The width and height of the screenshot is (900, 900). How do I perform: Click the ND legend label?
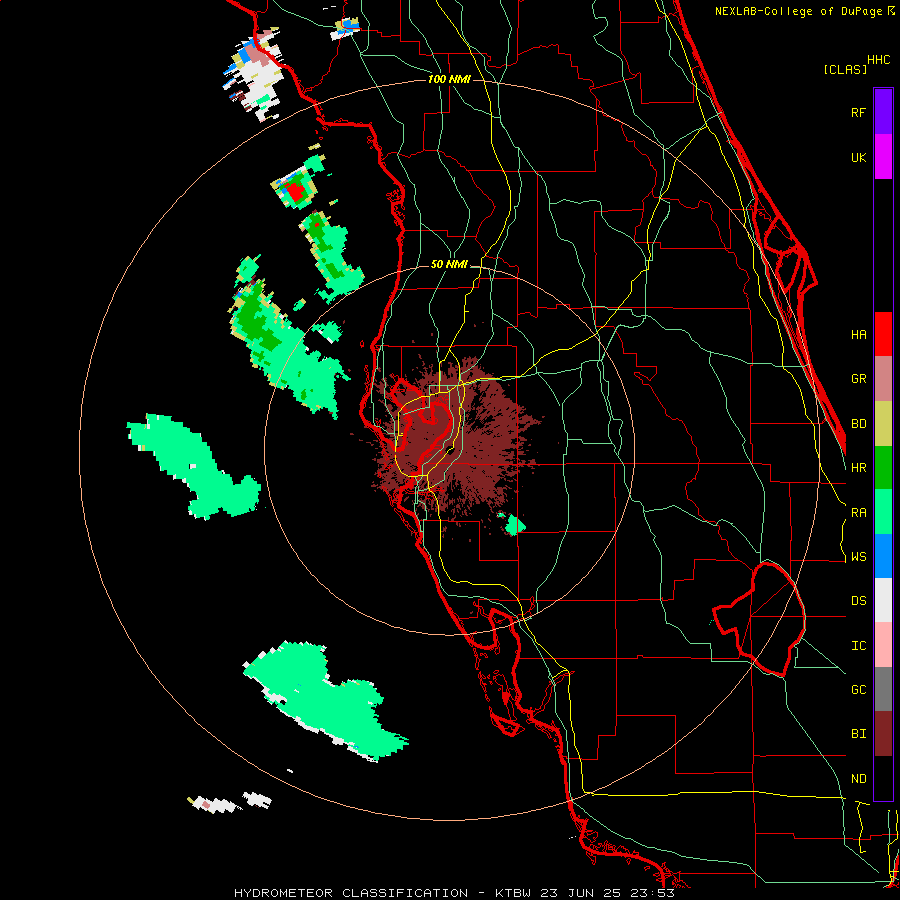point(858,778)
